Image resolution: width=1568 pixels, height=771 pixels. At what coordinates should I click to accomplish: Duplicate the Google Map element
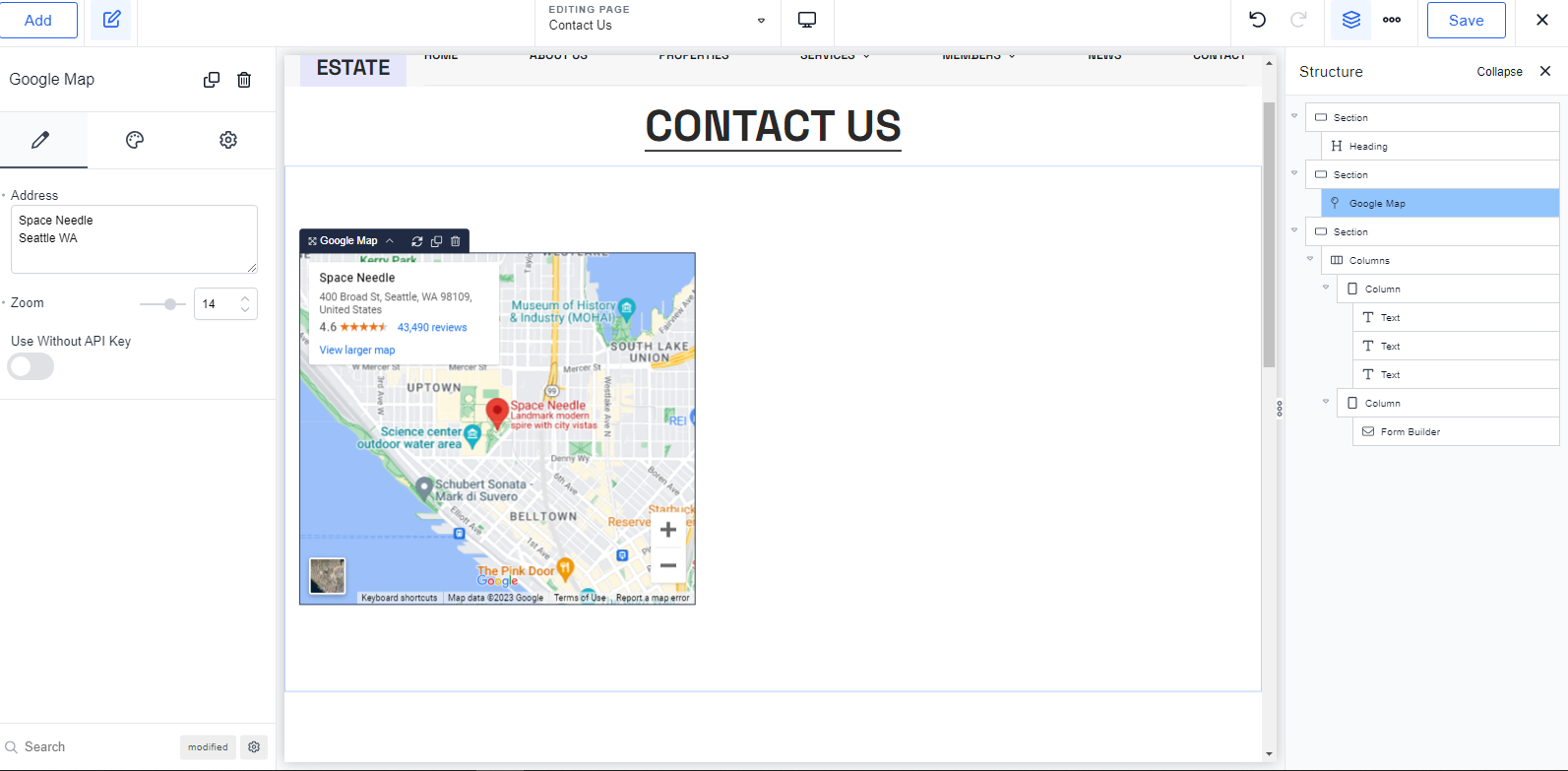click(x=212, y=80)
